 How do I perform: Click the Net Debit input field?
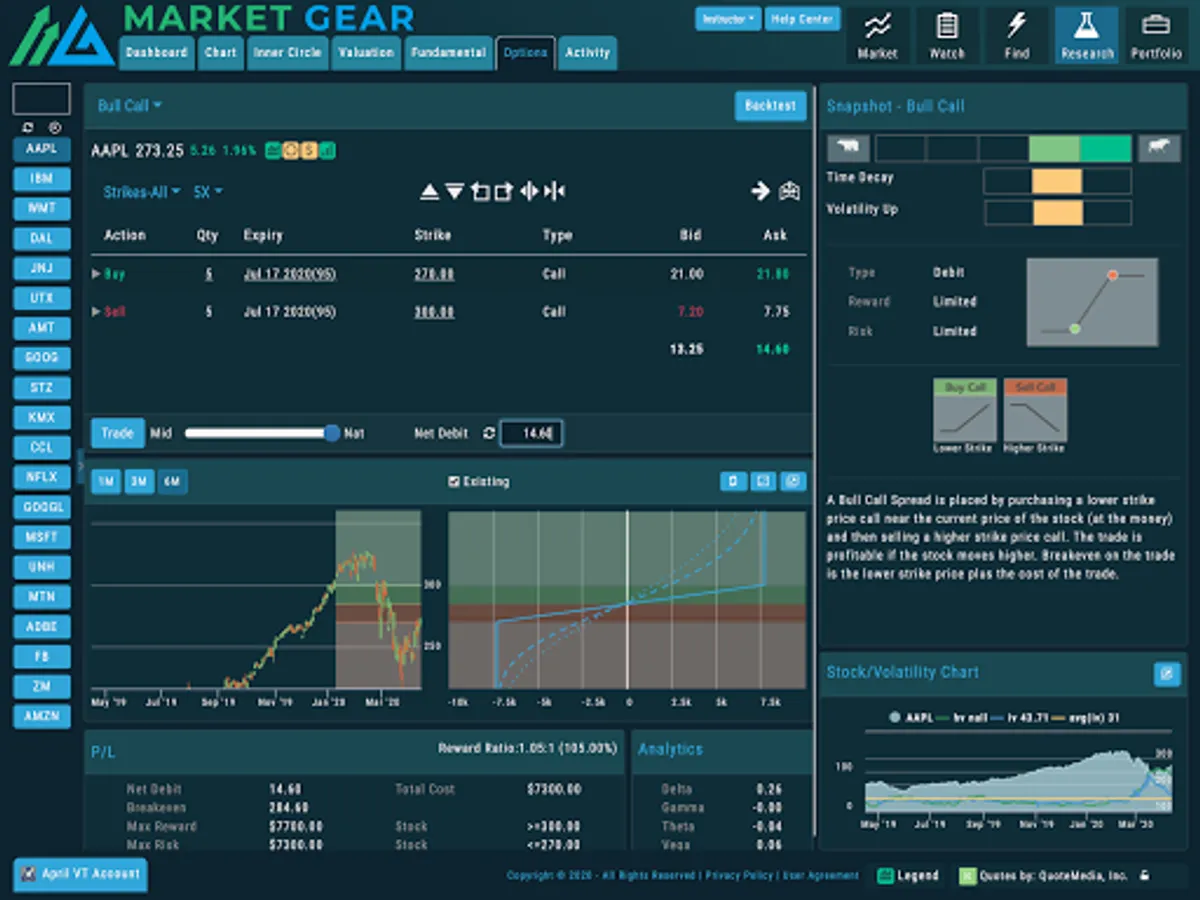(x=531, y=433)
